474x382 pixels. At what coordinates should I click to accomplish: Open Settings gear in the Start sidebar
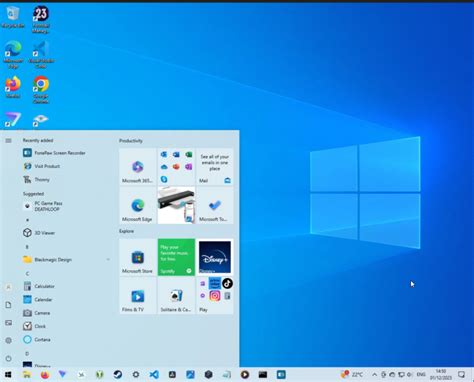click(x=8, y=340)
